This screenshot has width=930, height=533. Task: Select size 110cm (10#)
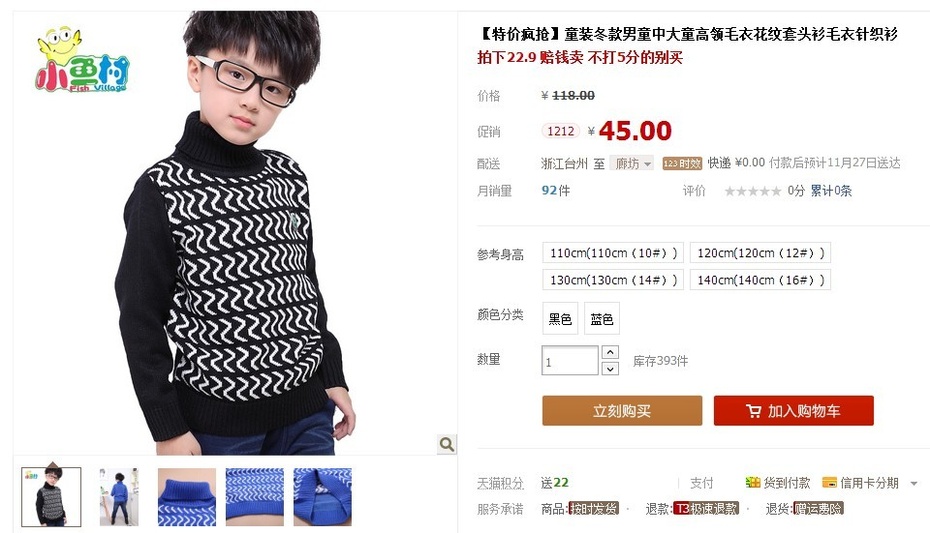point(613,253)
